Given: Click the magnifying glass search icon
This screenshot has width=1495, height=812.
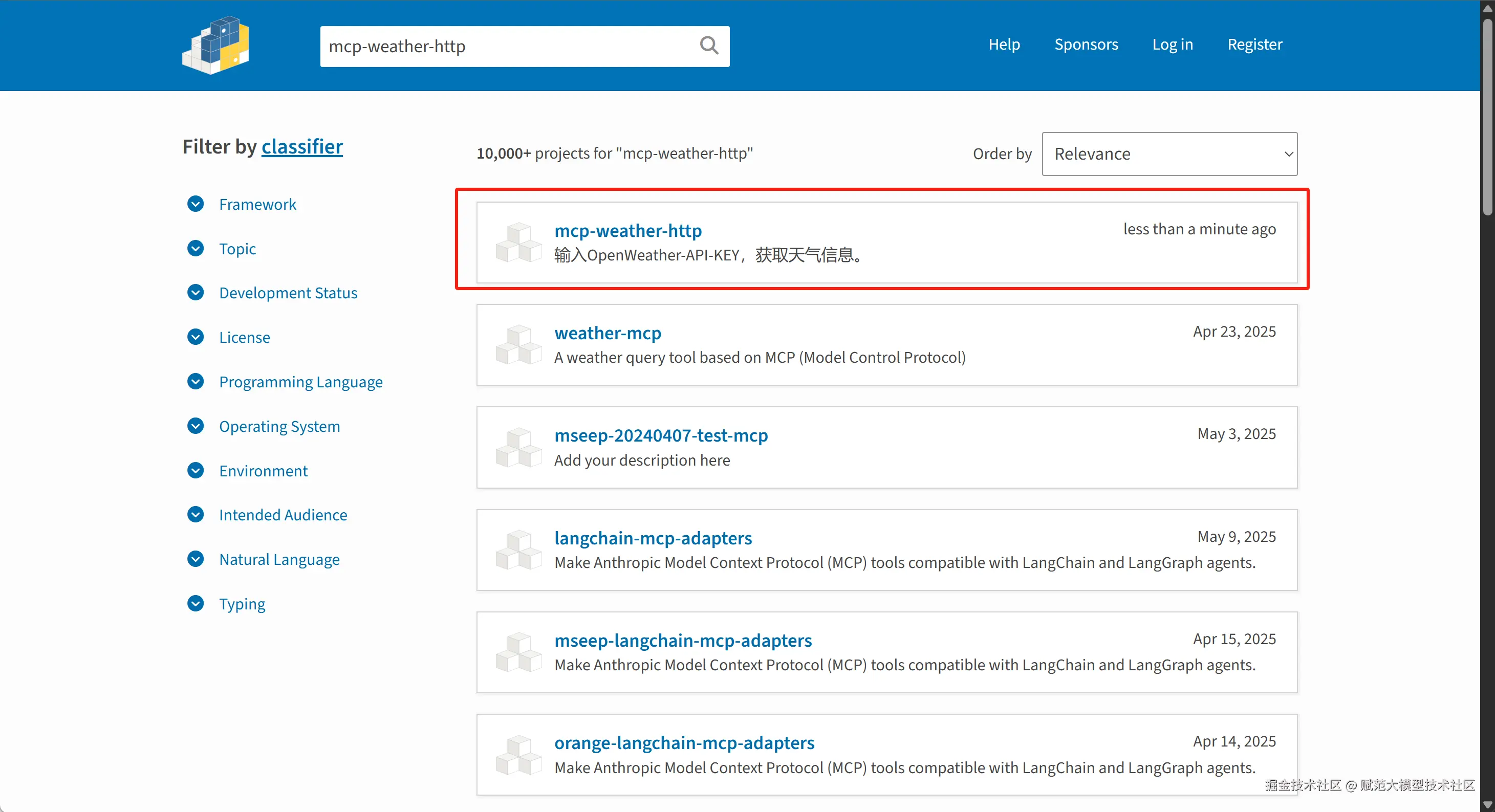Looking at the screenshot, I should 709,45.
